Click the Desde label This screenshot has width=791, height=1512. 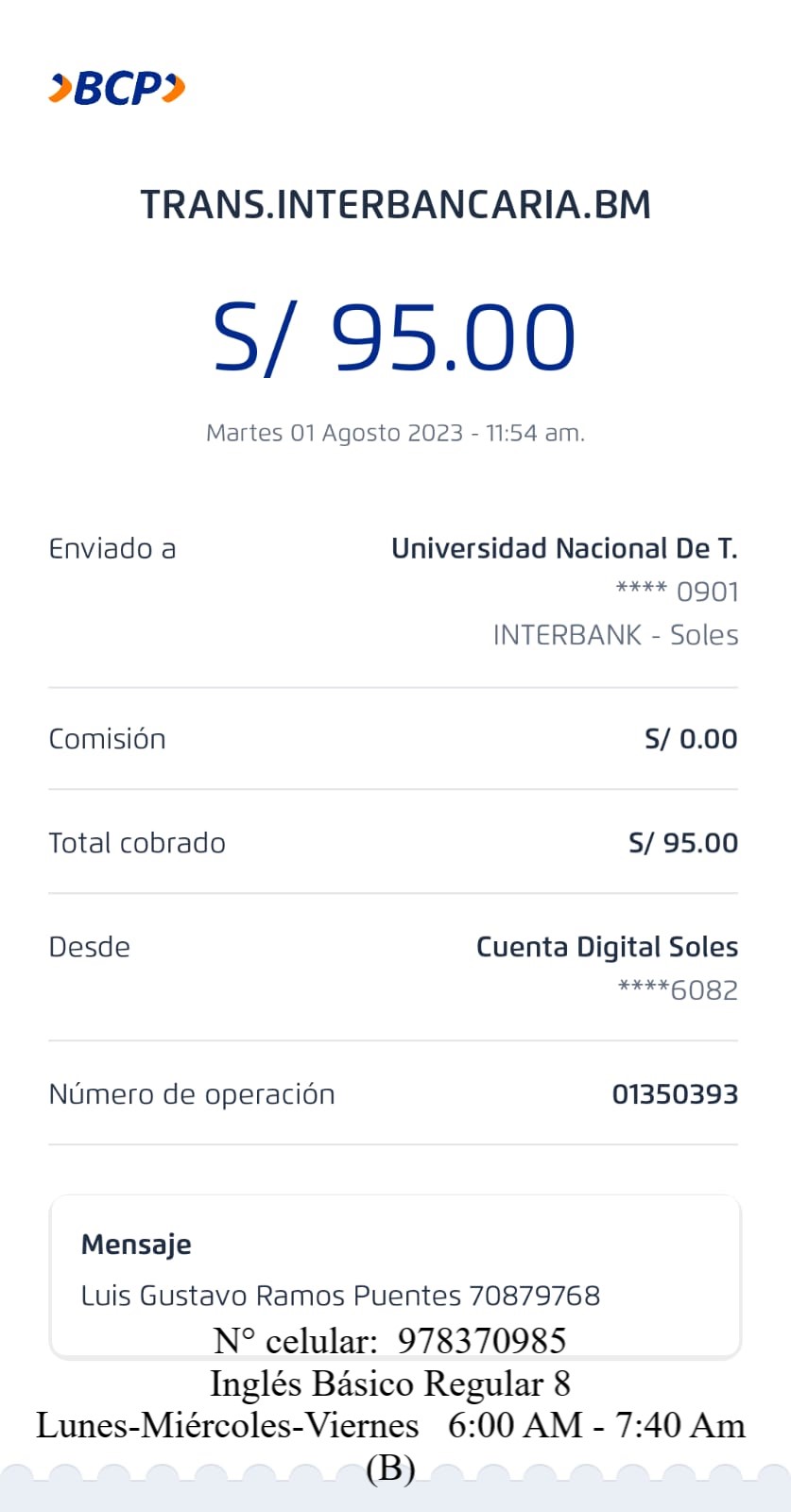[90, 947]
